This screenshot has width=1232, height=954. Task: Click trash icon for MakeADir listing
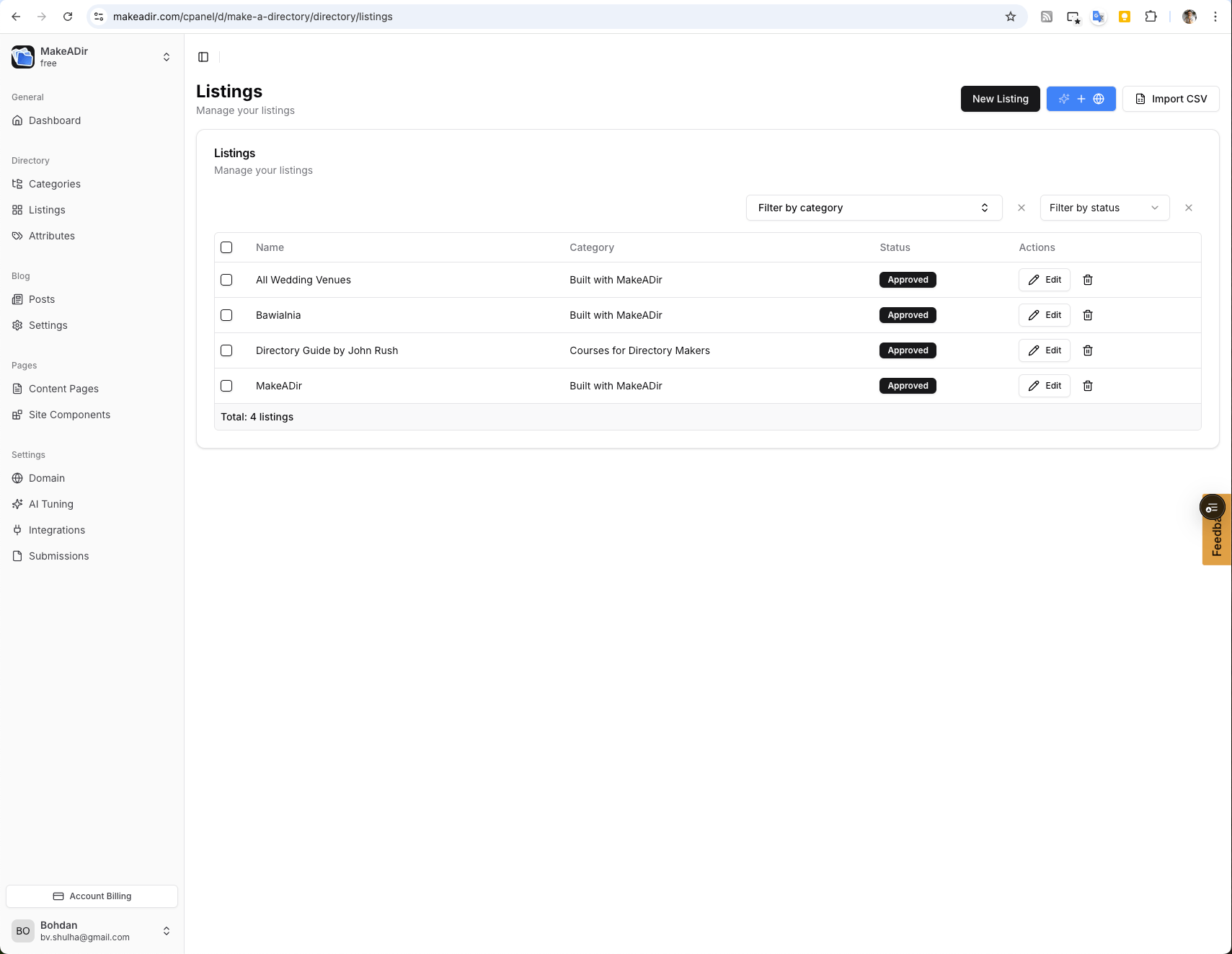pyautogui.click(x=1088, y=386)
